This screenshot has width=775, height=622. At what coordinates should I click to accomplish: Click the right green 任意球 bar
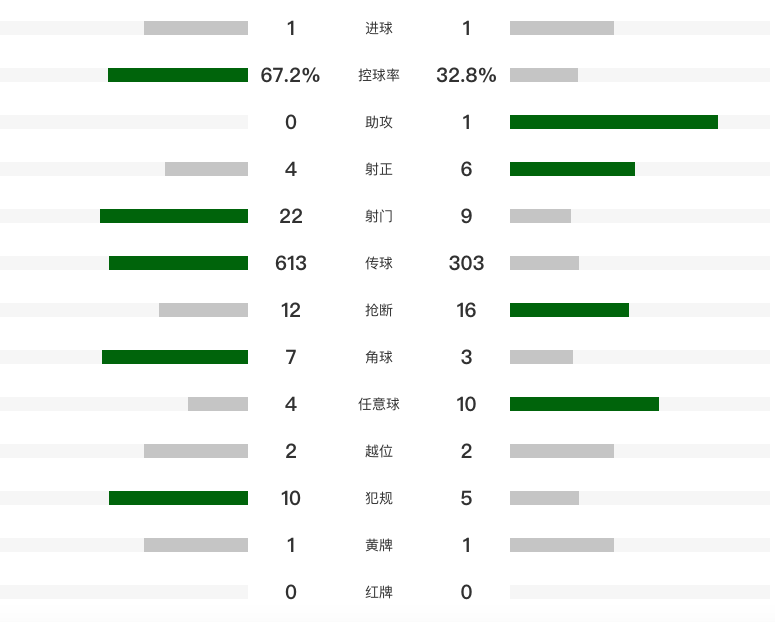pos(584,404)
